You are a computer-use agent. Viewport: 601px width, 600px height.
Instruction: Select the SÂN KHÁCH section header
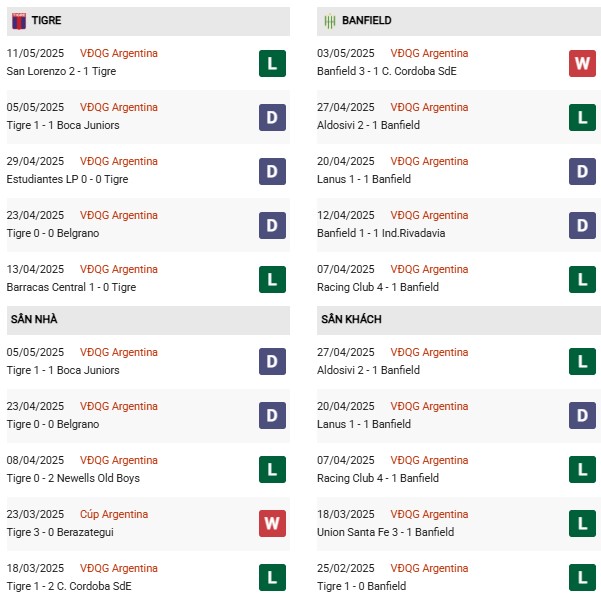pos(459,320)
